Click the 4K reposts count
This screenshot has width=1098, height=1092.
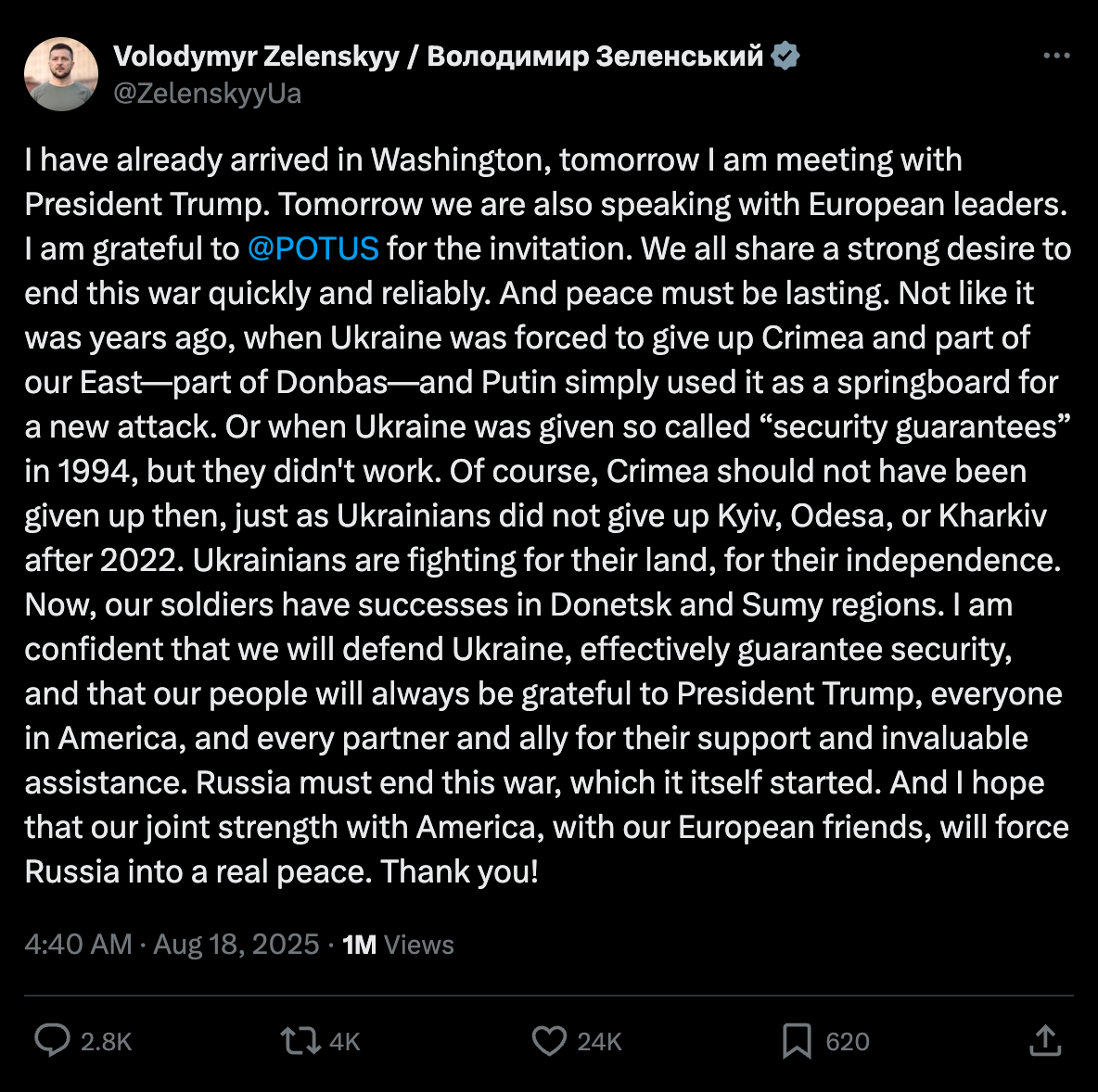point(344,1042)
